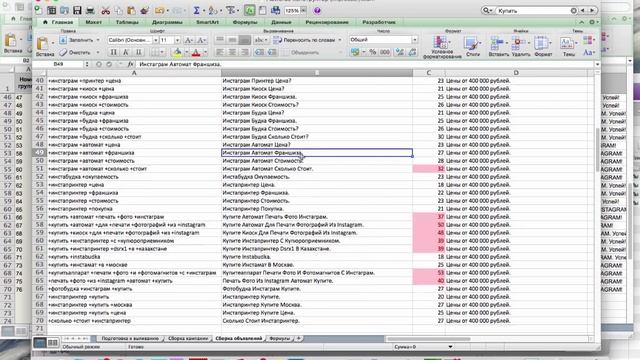Screen dimensions: 640x360
Task: Click the thousands separator 000 icon
Action: point(385,52)
